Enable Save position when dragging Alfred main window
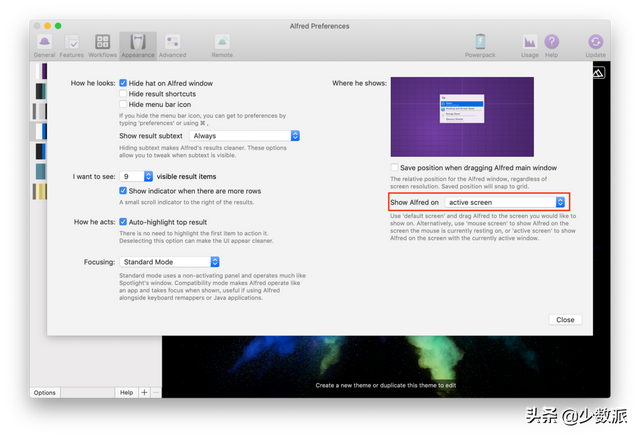 click(394, 167)
